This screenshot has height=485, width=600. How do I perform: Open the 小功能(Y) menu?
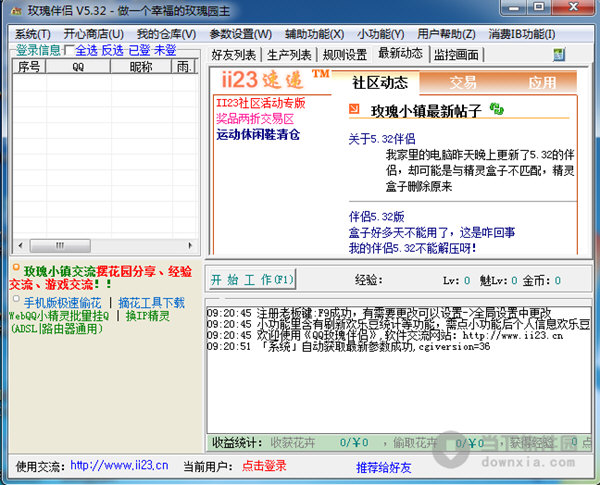click(x=381, y=34)
